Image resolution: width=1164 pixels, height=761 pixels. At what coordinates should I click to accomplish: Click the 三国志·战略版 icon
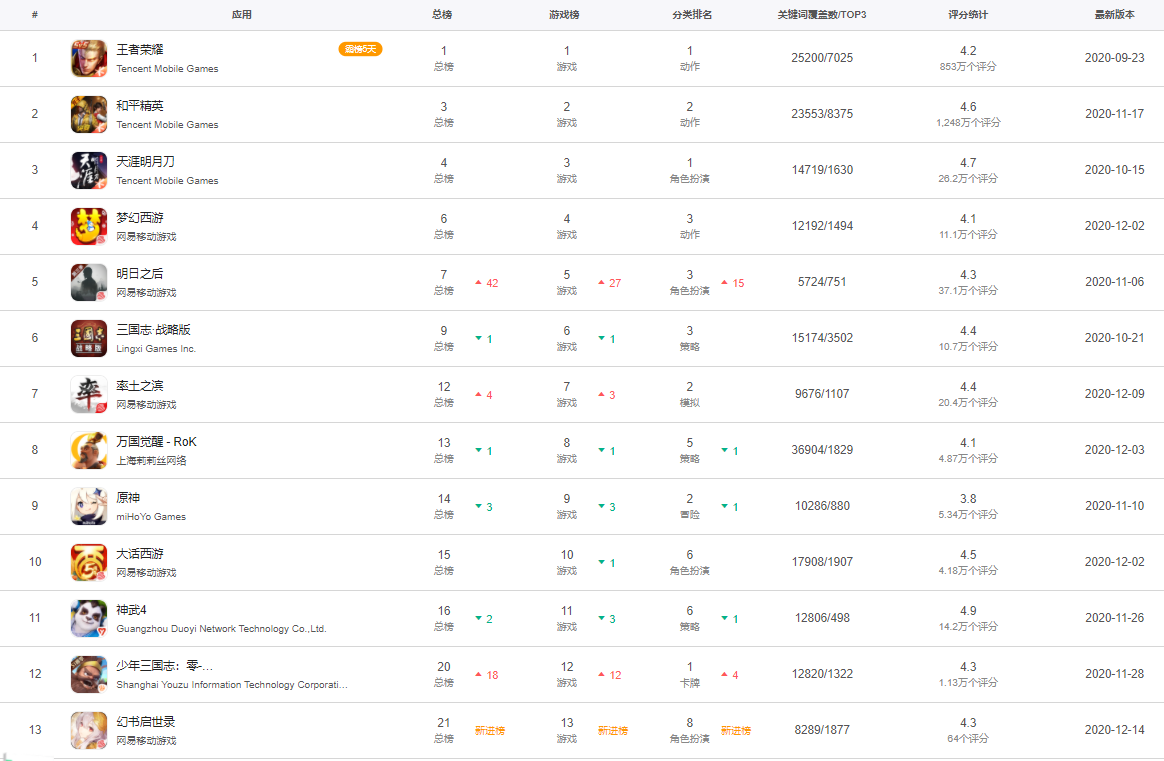coord(89,338)
